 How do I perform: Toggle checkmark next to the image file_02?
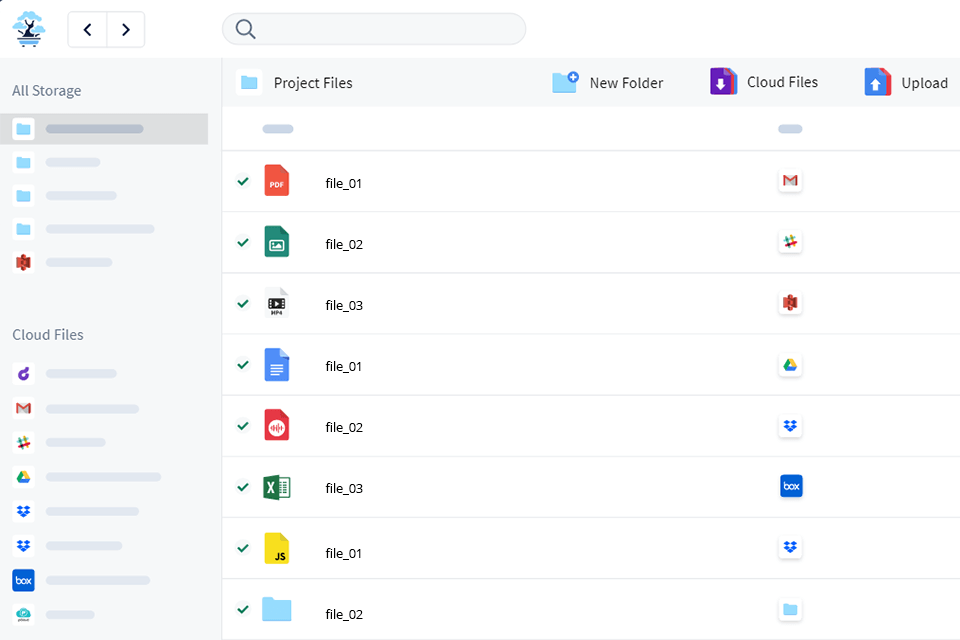pyautogui.click(x=243, y=242)
